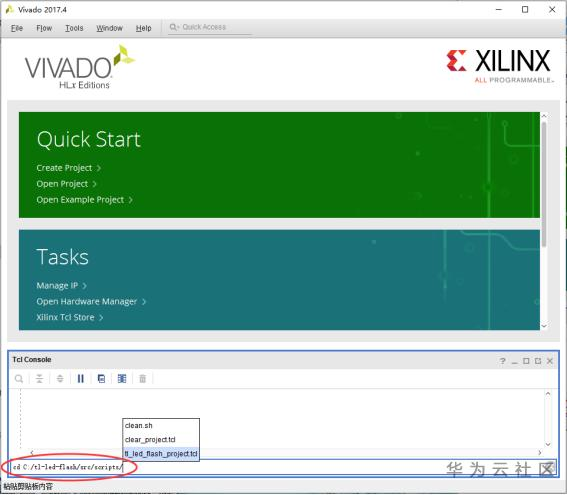
Task: Toggle column selection mode in Tcl Console
Action: 122,379
